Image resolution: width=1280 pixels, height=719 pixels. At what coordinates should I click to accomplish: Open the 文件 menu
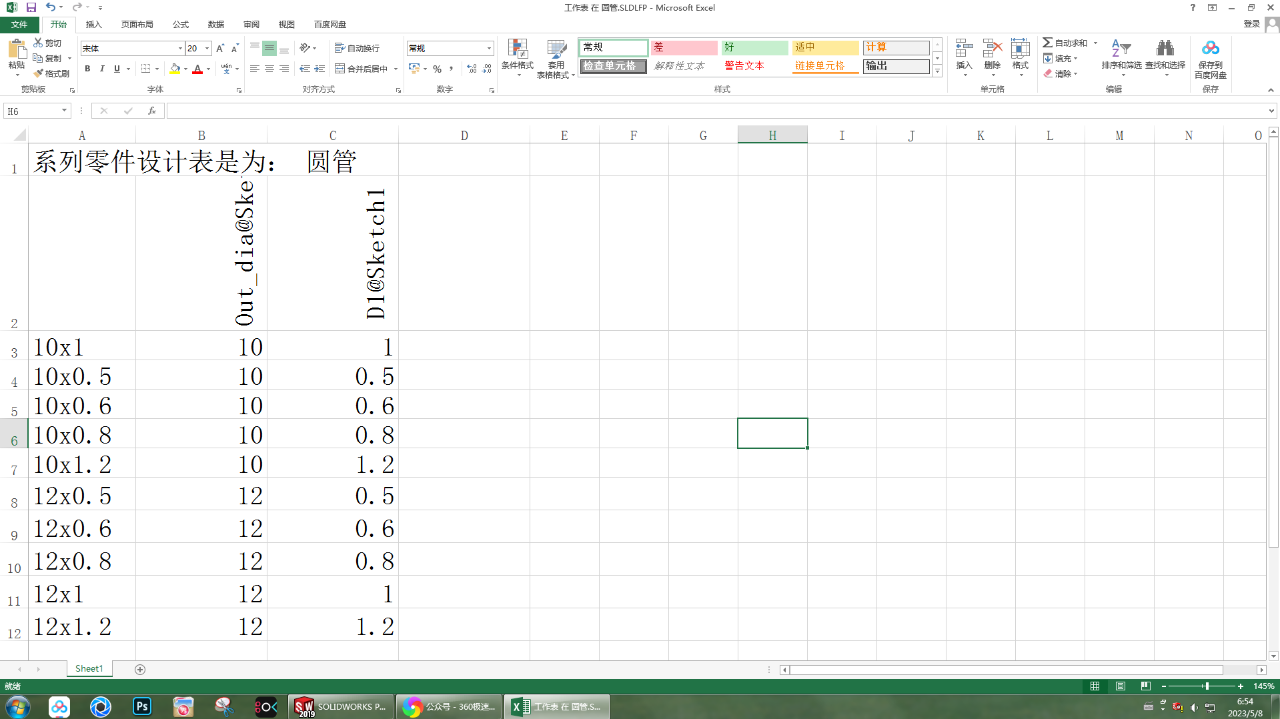coord(19,24)
